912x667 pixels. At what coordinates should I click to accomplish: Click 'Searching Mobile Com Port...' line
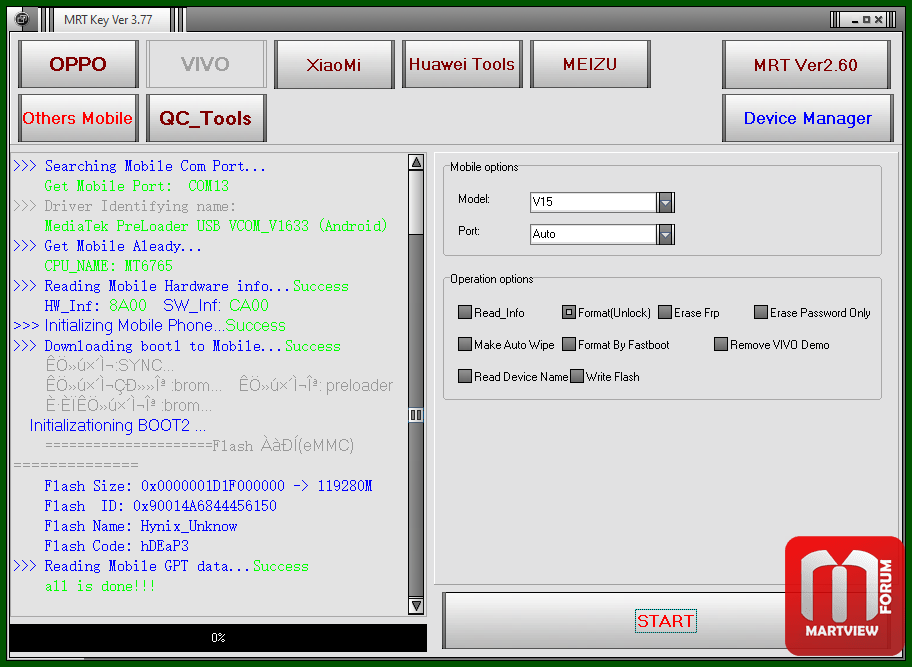coord(140,166)
